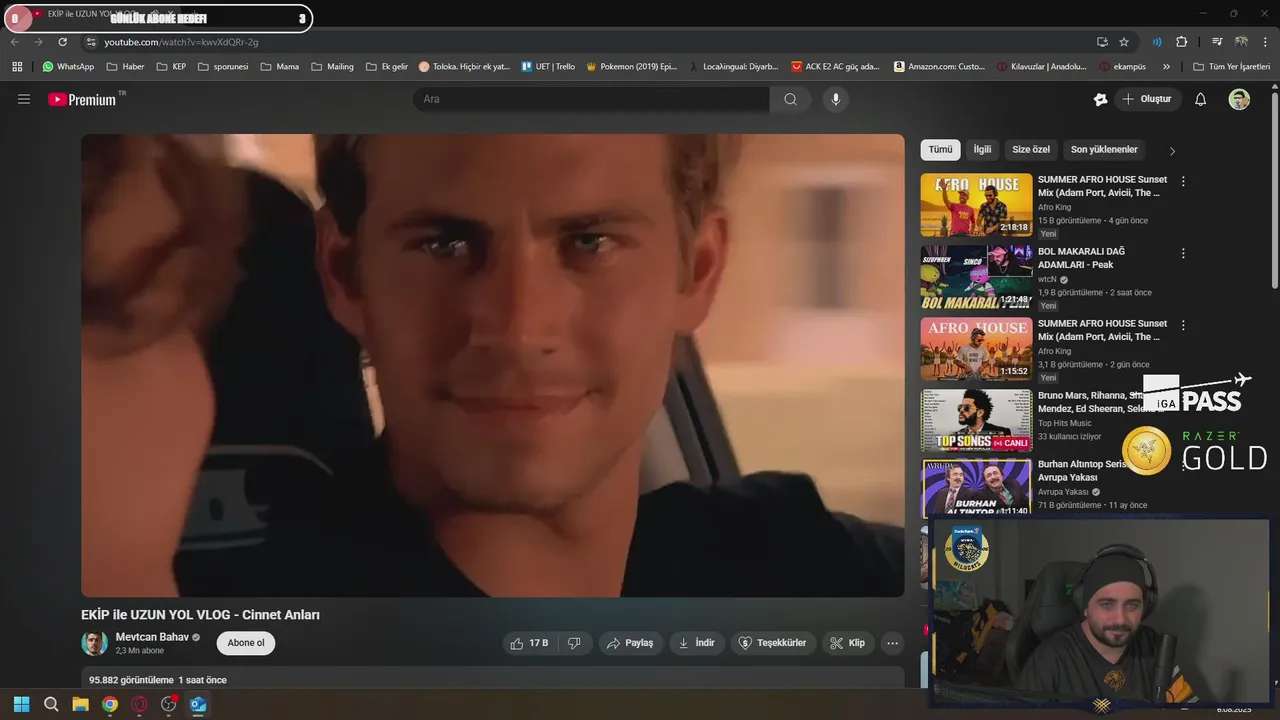
Task: Click the sparkle icon left of Oluştur
Action: point(1101,99)
